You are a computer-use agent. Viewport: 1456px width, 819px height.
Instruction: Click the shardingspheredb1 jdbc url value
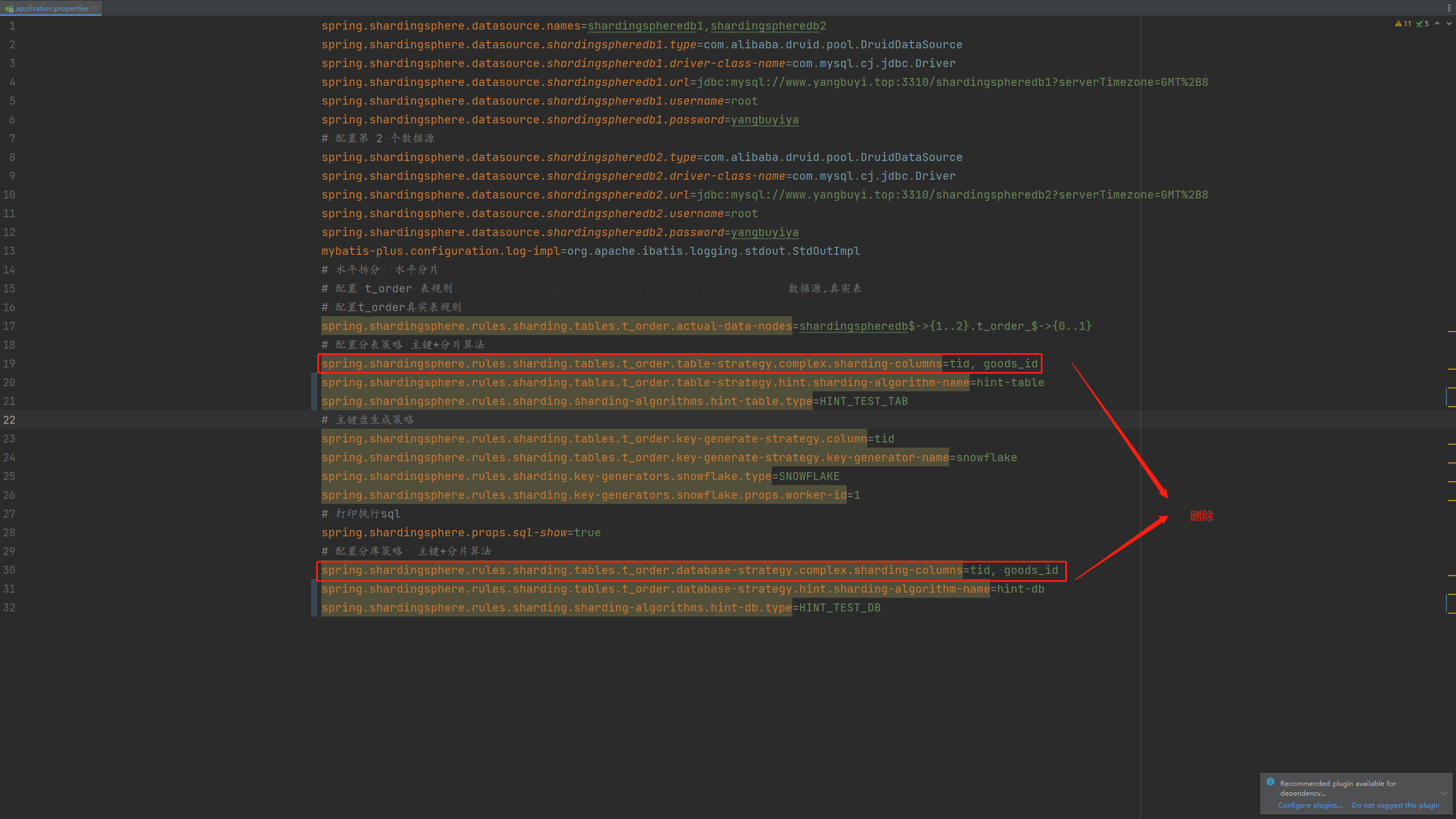pyautogui.click(x=953, y=82)
